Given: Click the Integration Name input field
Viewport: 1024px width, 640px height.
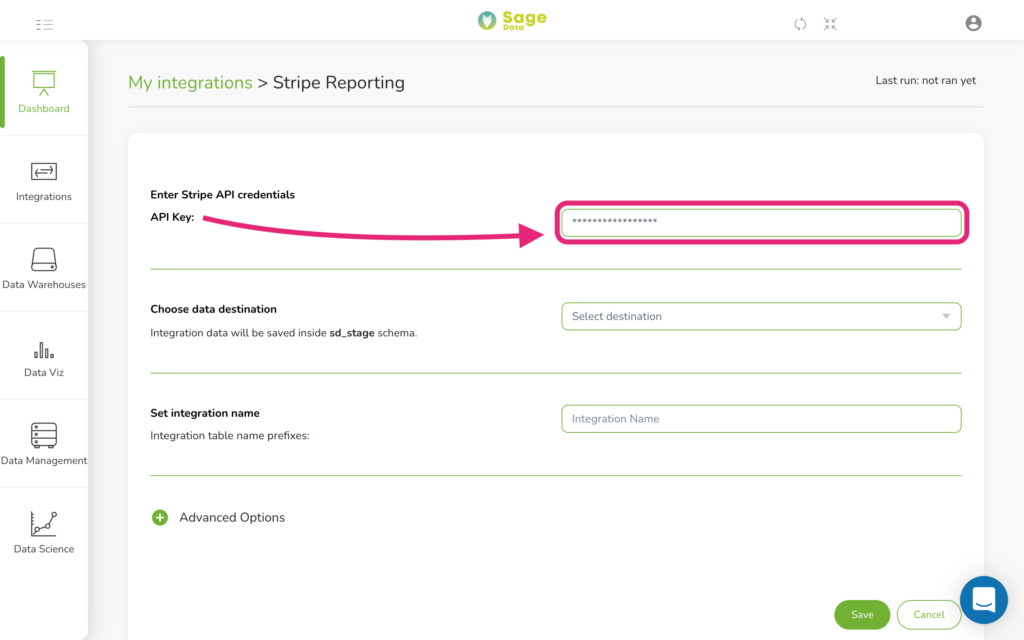Looking at the screenshot, I should 761,419.
